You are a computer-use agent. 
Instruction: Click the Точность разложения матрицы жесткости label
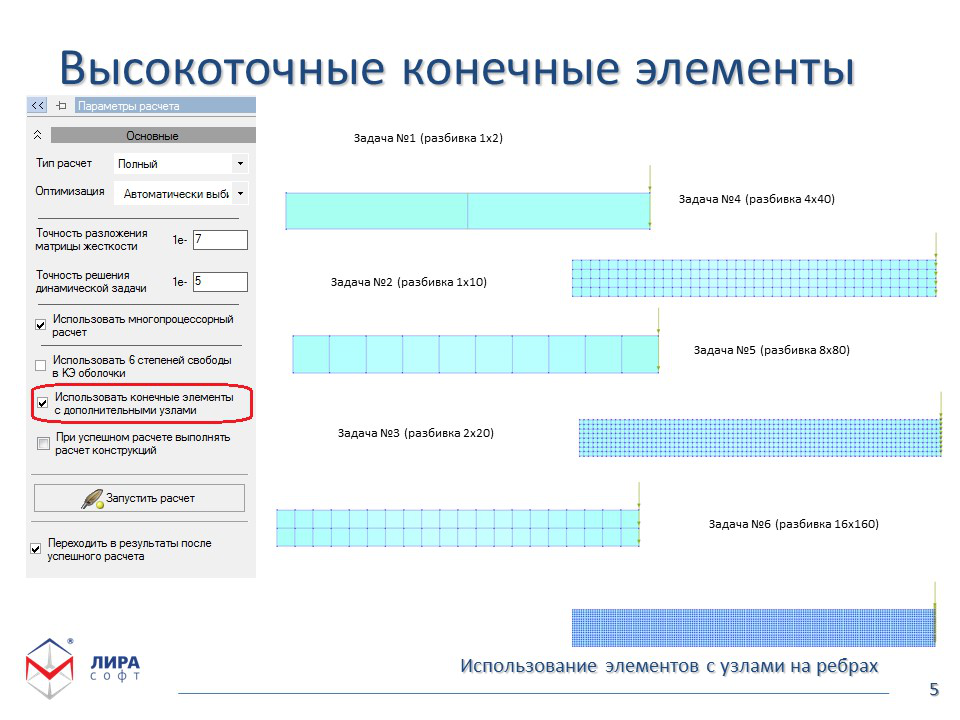(x=91, y=239)
